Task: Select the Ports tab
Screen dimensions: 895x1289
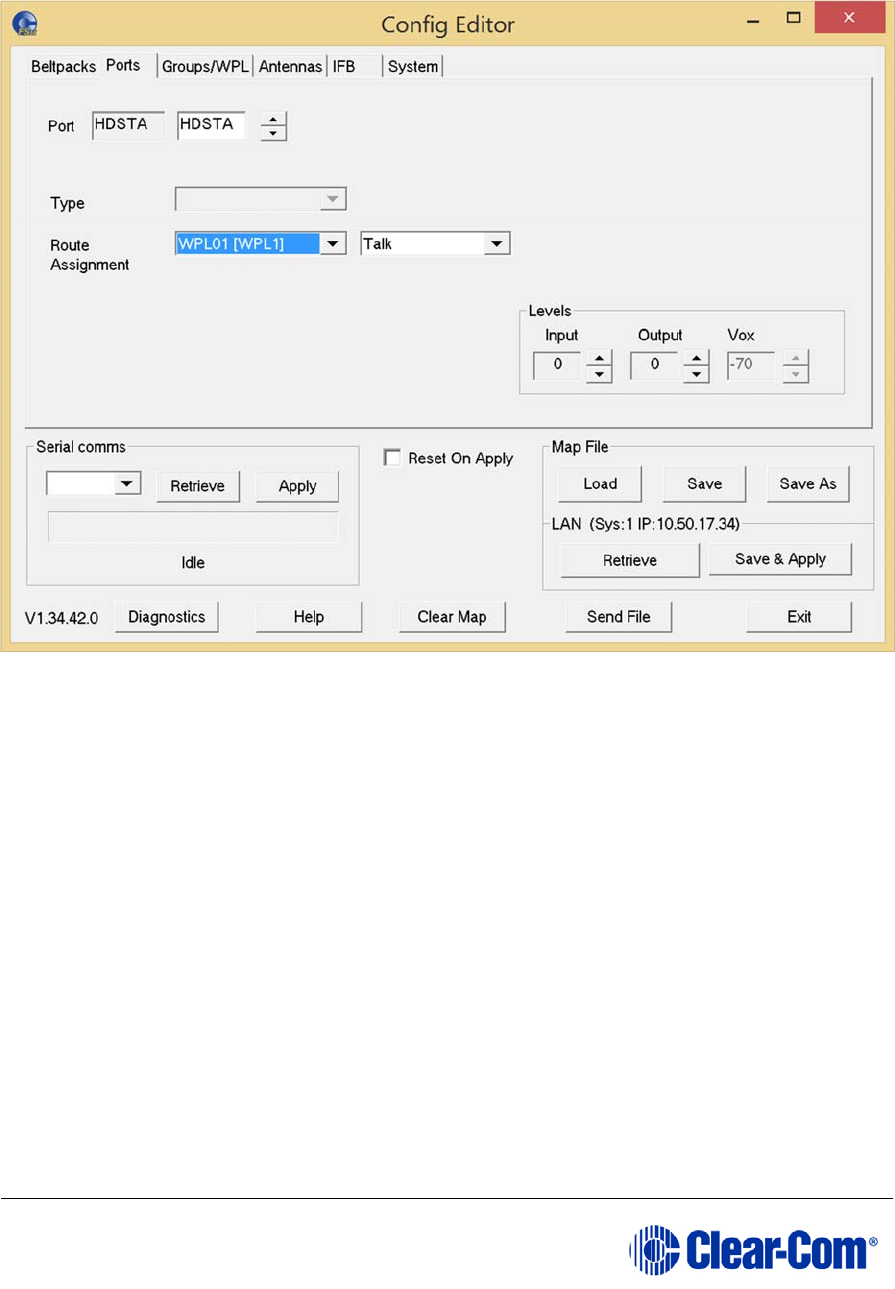Action: click(x=123, y=65)
